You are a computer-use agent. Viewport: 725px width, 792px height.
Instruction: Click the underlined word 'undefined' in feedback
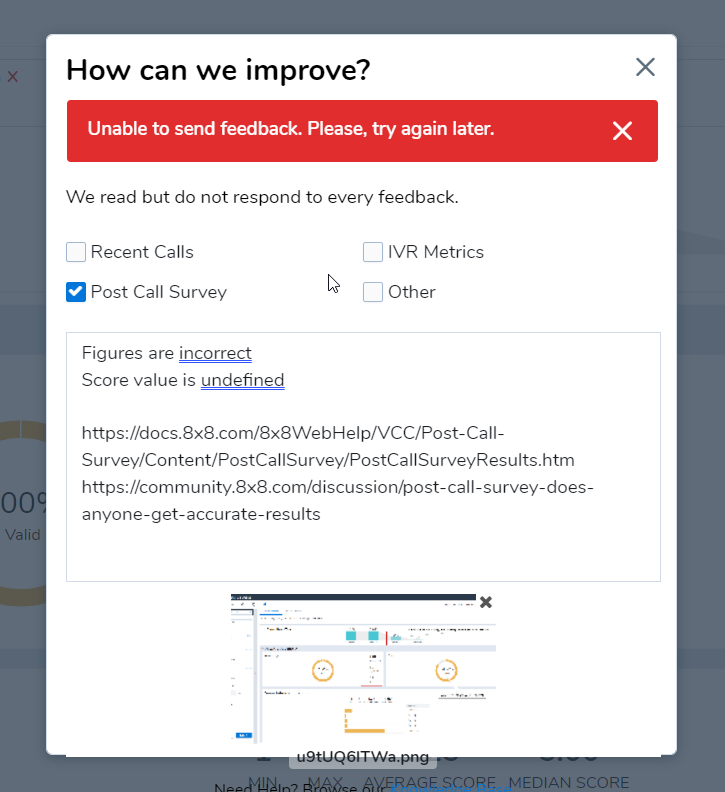(x=243, y=380)
